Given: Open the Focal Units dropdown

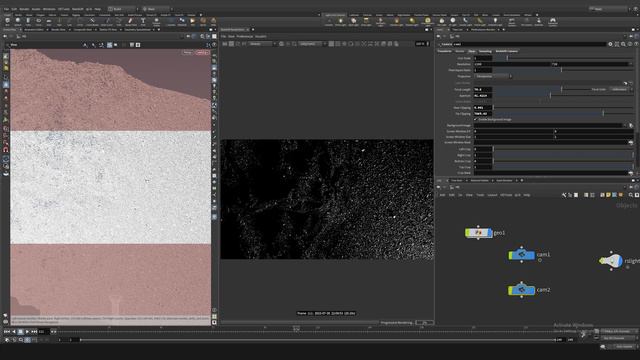Looking at the screenshot, I should [x=620, y=89].
